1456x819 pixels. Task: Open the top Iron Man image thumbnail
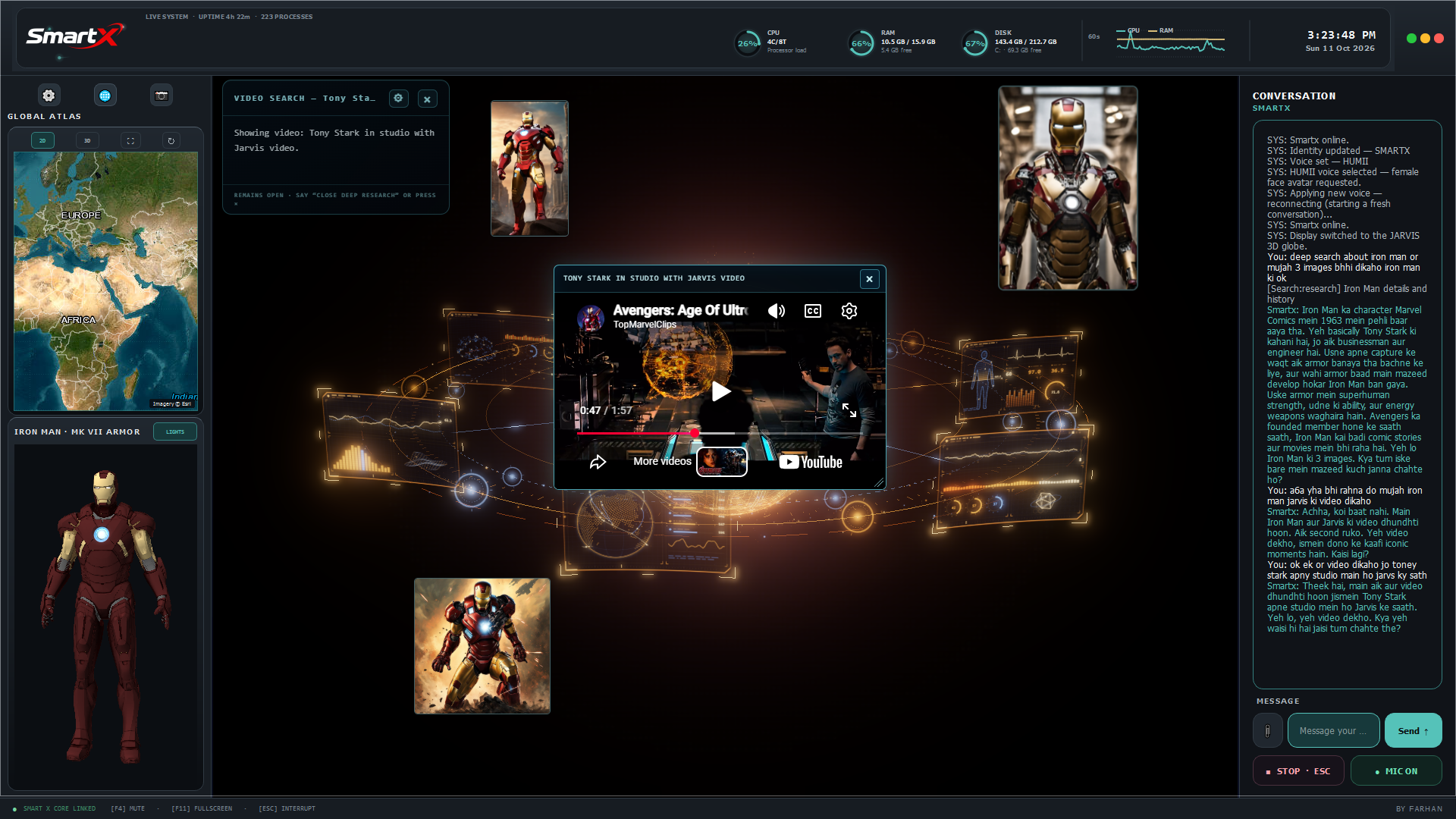point(529,168)
